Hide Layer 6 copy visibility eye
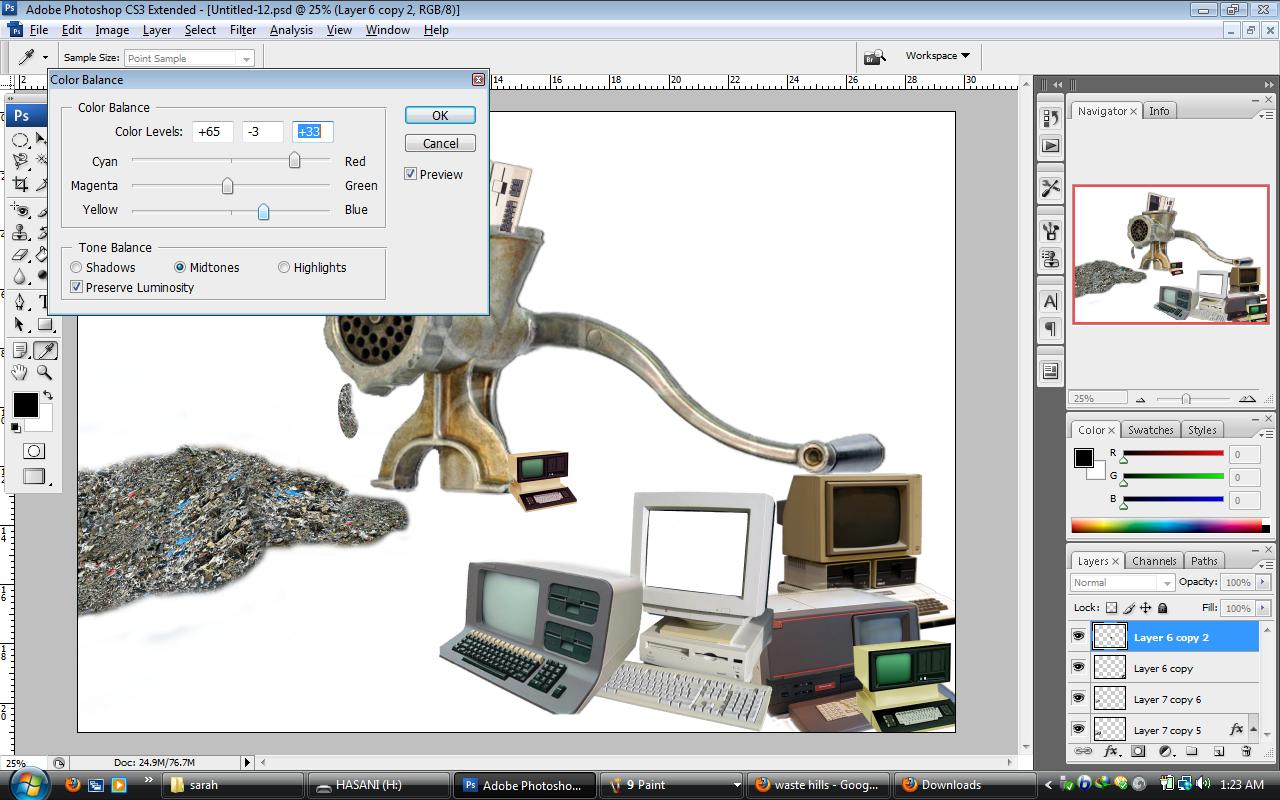This screenshot has width=1280, height=800. pyautogui.click(x=1079, y=667)
